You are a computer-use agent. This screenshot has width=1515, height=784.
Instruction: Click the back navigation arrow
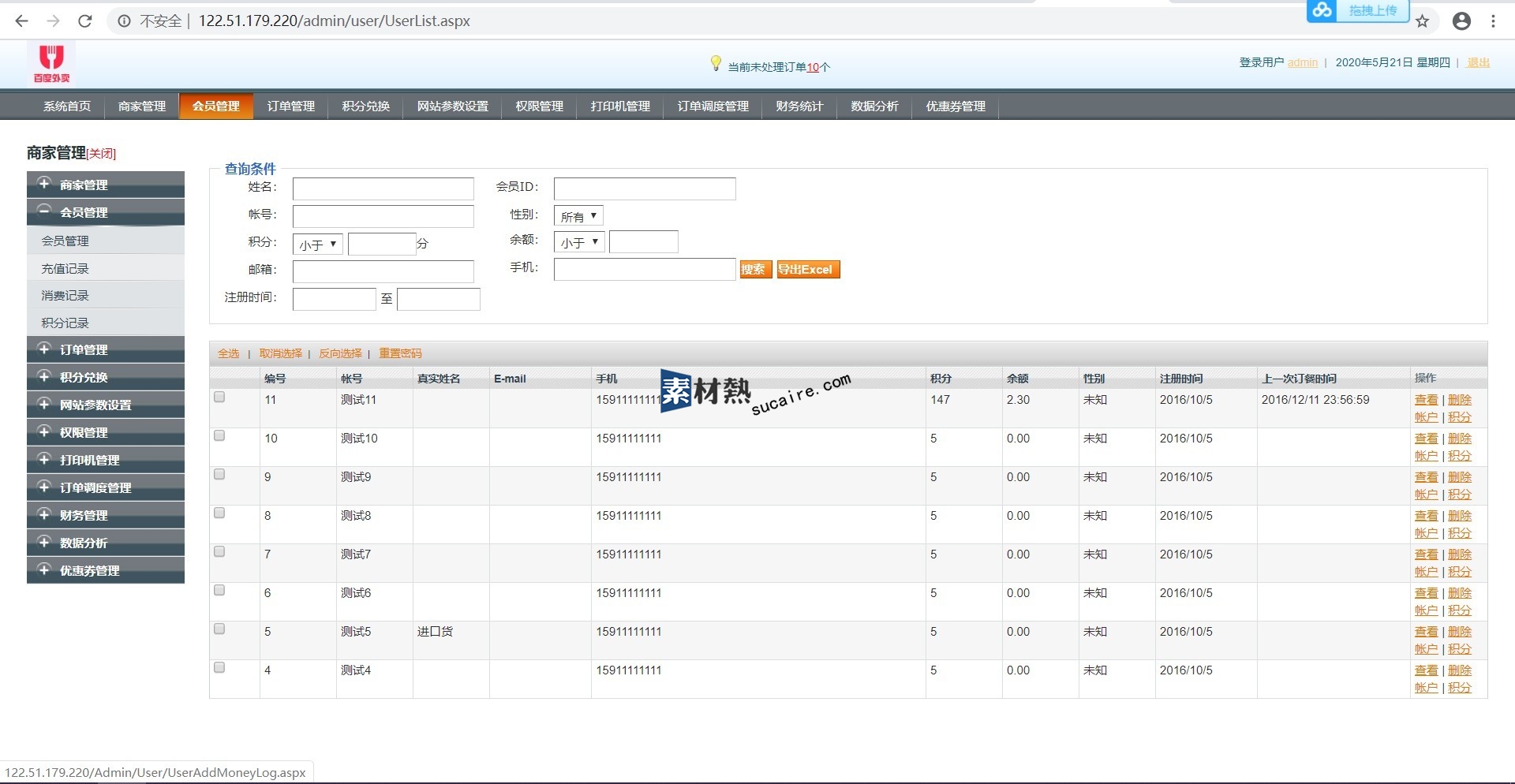[22, 21]
